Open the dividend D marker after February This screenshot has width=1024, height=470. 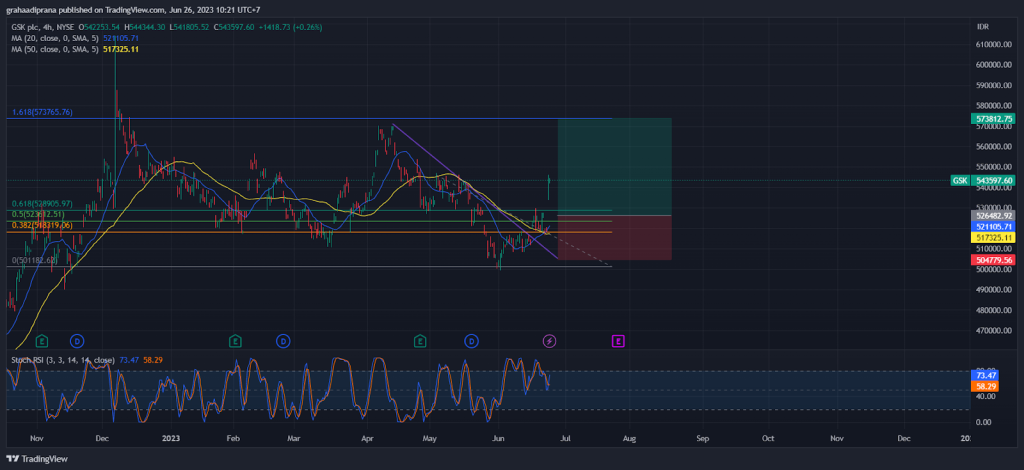(x=283, y=341)
